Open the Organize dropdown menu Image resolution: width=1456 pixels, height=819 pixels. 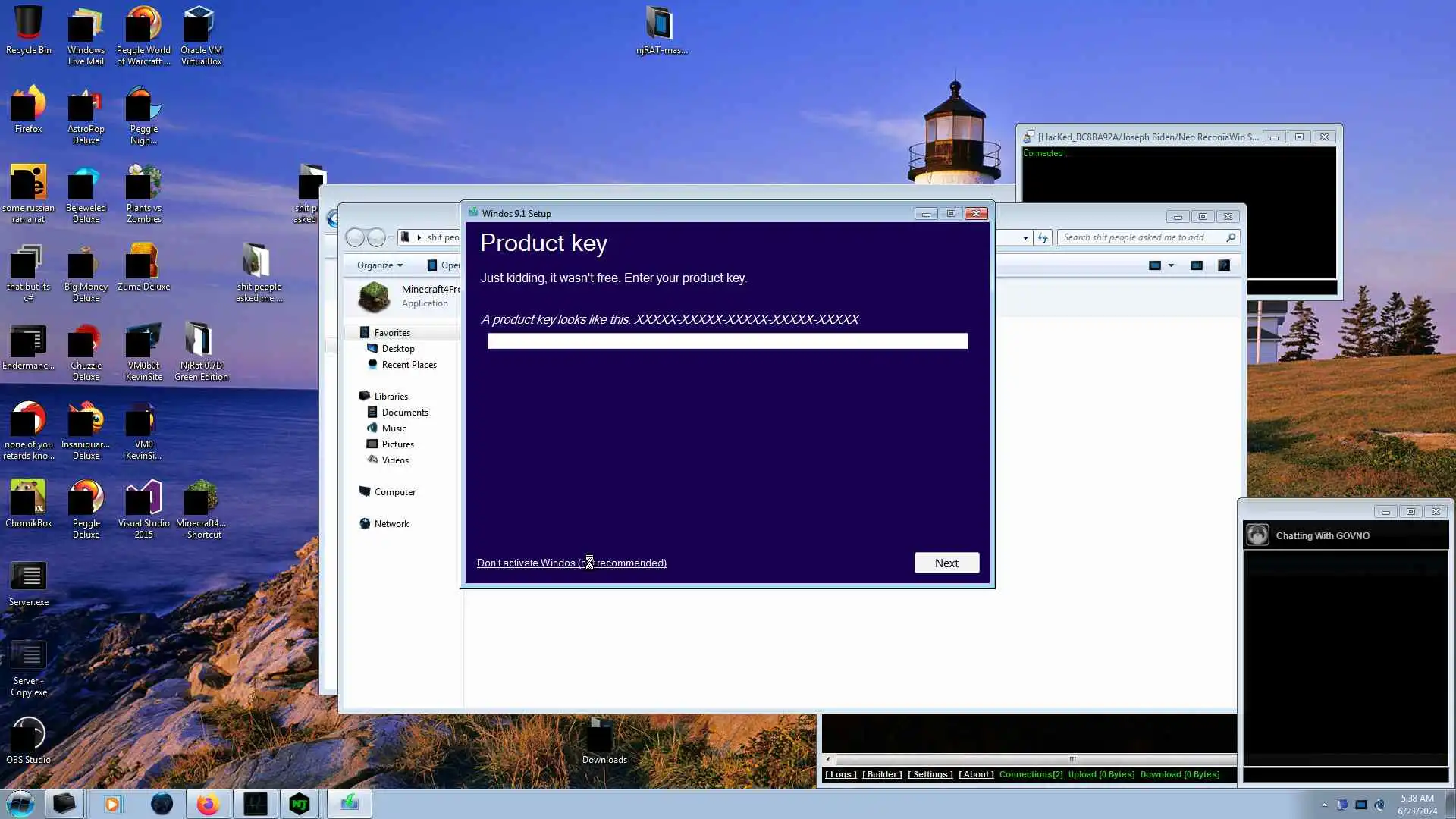(x=379, y=265)
